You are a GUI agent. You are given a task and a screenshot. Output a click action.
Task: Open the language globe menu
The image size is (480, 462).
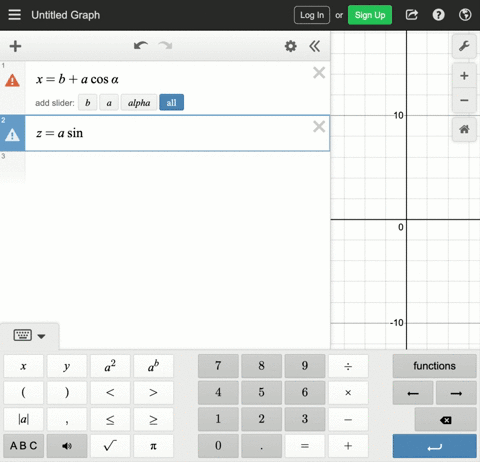click(465, 15)
